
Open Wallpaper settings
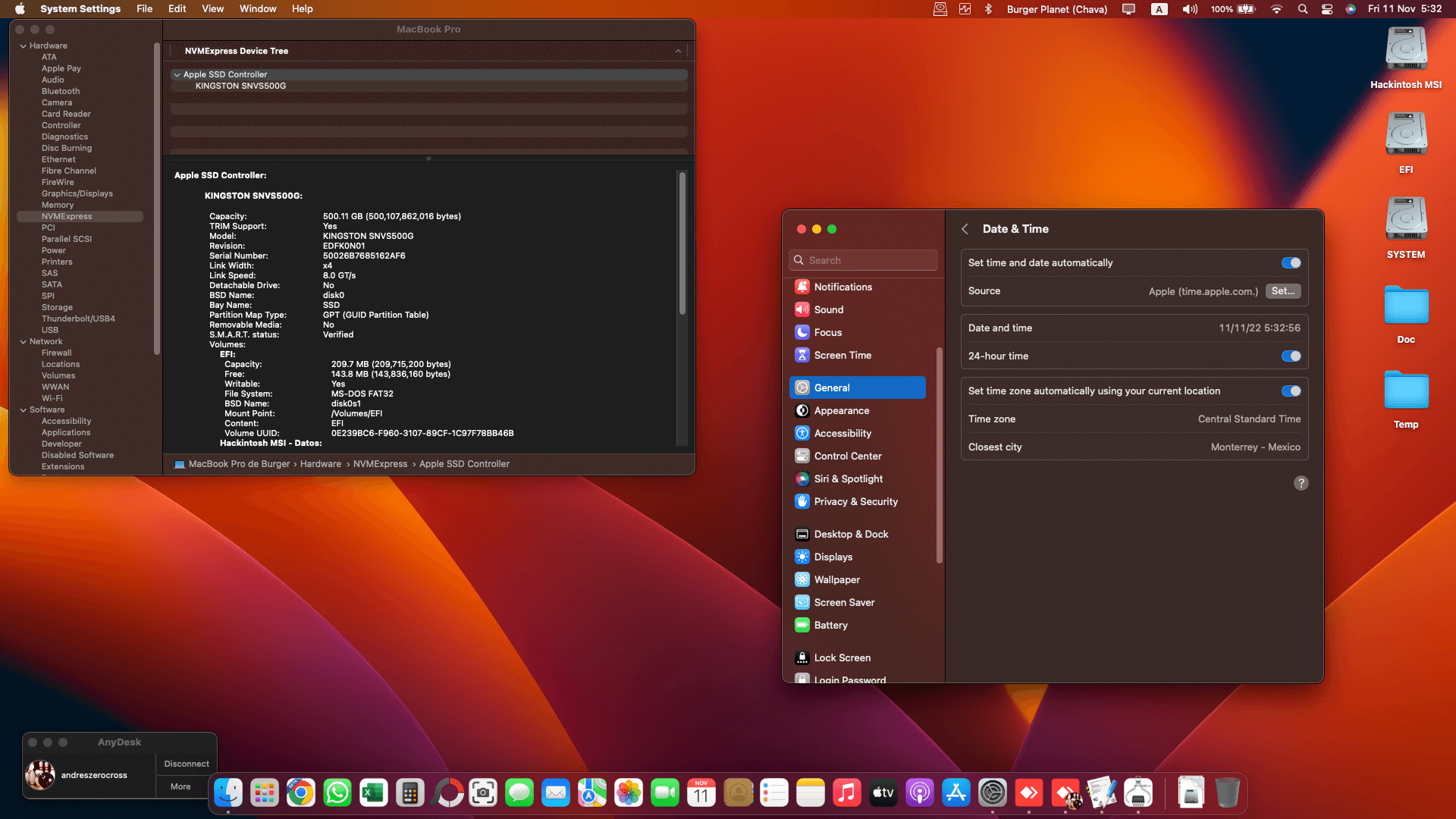[x=858, y=579]
